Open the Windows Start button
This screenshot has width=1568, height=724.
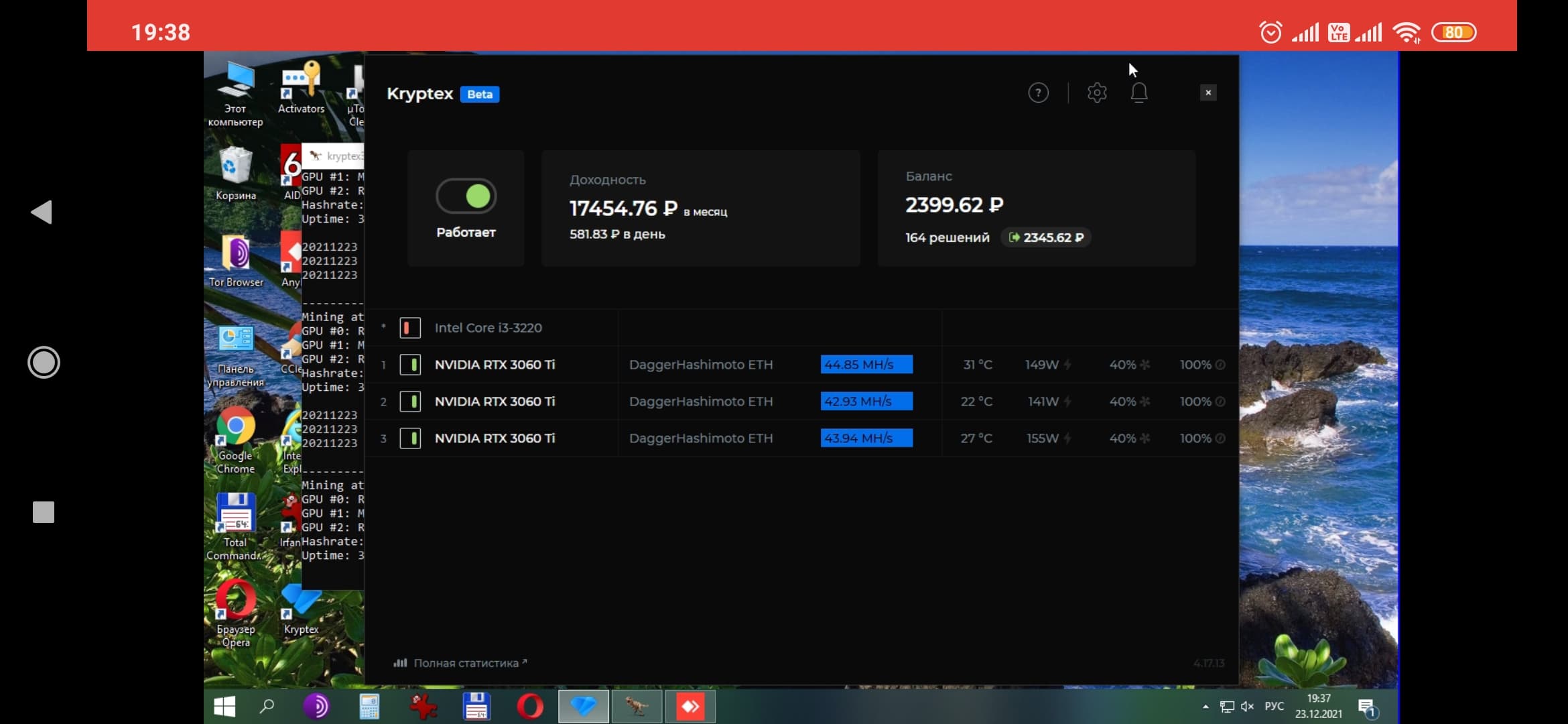pos(224,707)
